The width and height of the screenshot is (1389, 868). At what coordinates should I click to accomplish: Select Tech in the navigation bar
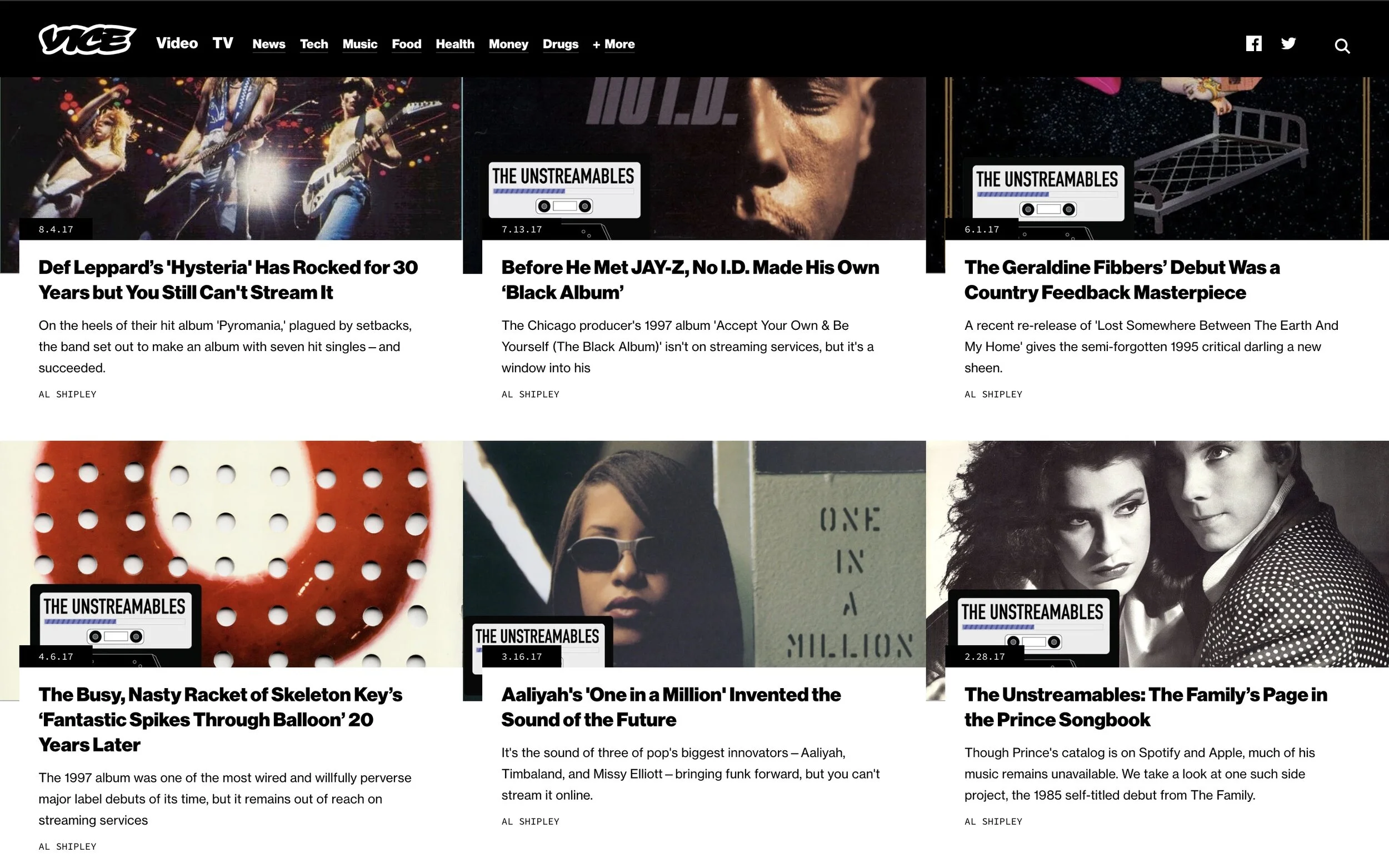tap(313, 44)
